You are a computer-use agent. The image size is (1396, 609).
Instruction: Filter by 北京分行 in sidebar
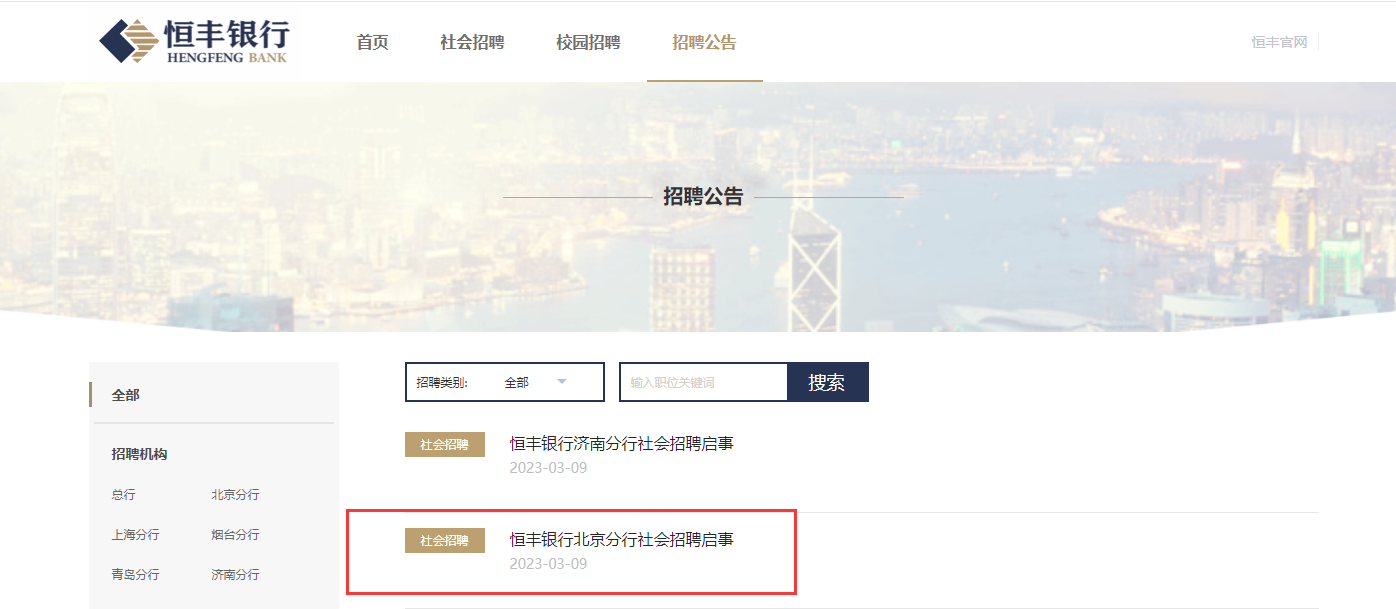(235, 495)
